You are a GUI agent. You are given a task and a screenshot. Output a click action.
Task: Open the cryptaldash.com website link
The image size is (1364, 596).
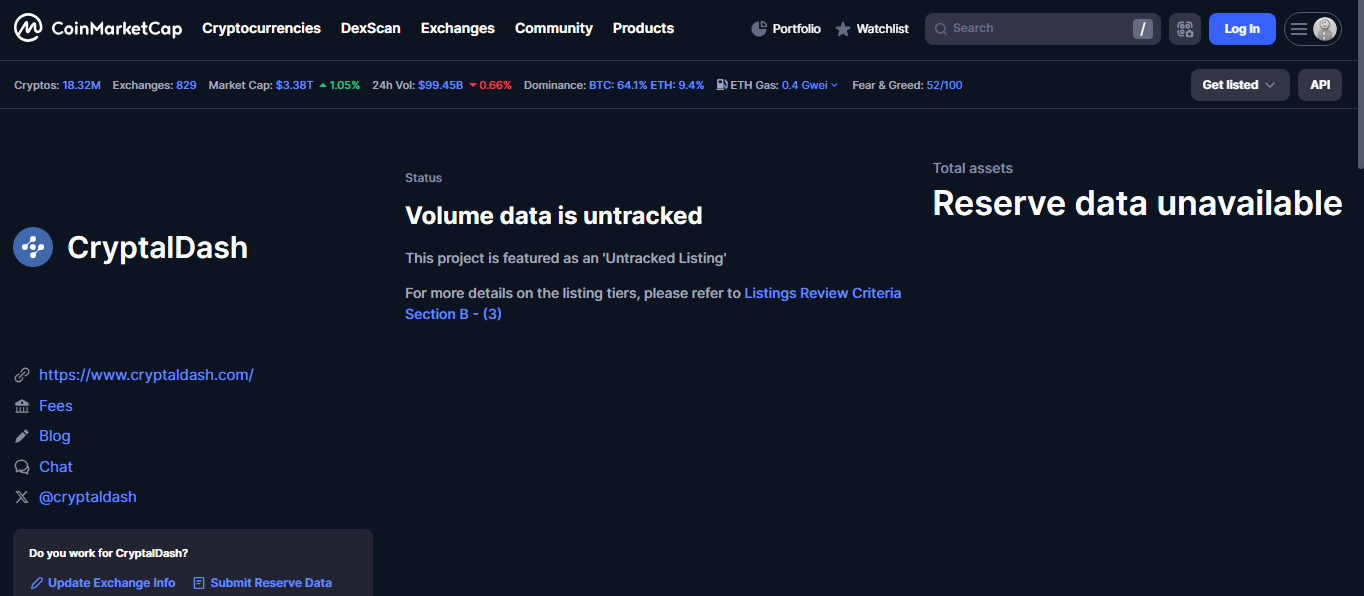click(x=146, y=375)
